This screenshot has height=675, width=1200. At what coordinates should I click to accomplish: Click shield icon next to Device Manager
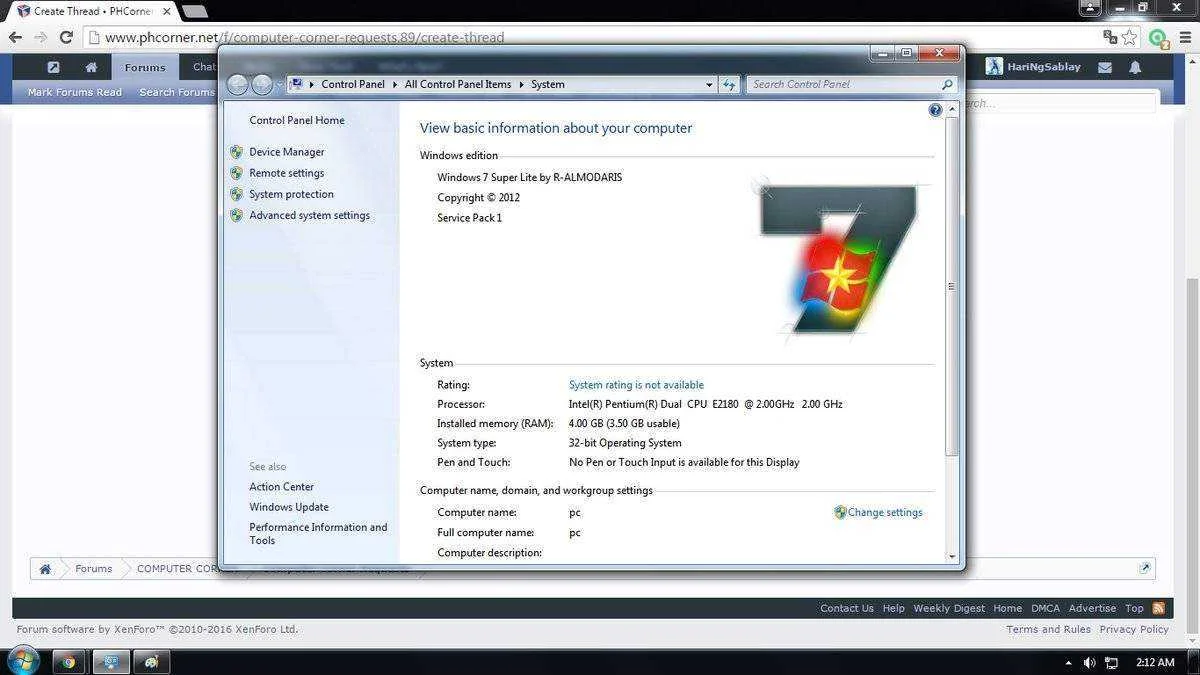[236, 152]
